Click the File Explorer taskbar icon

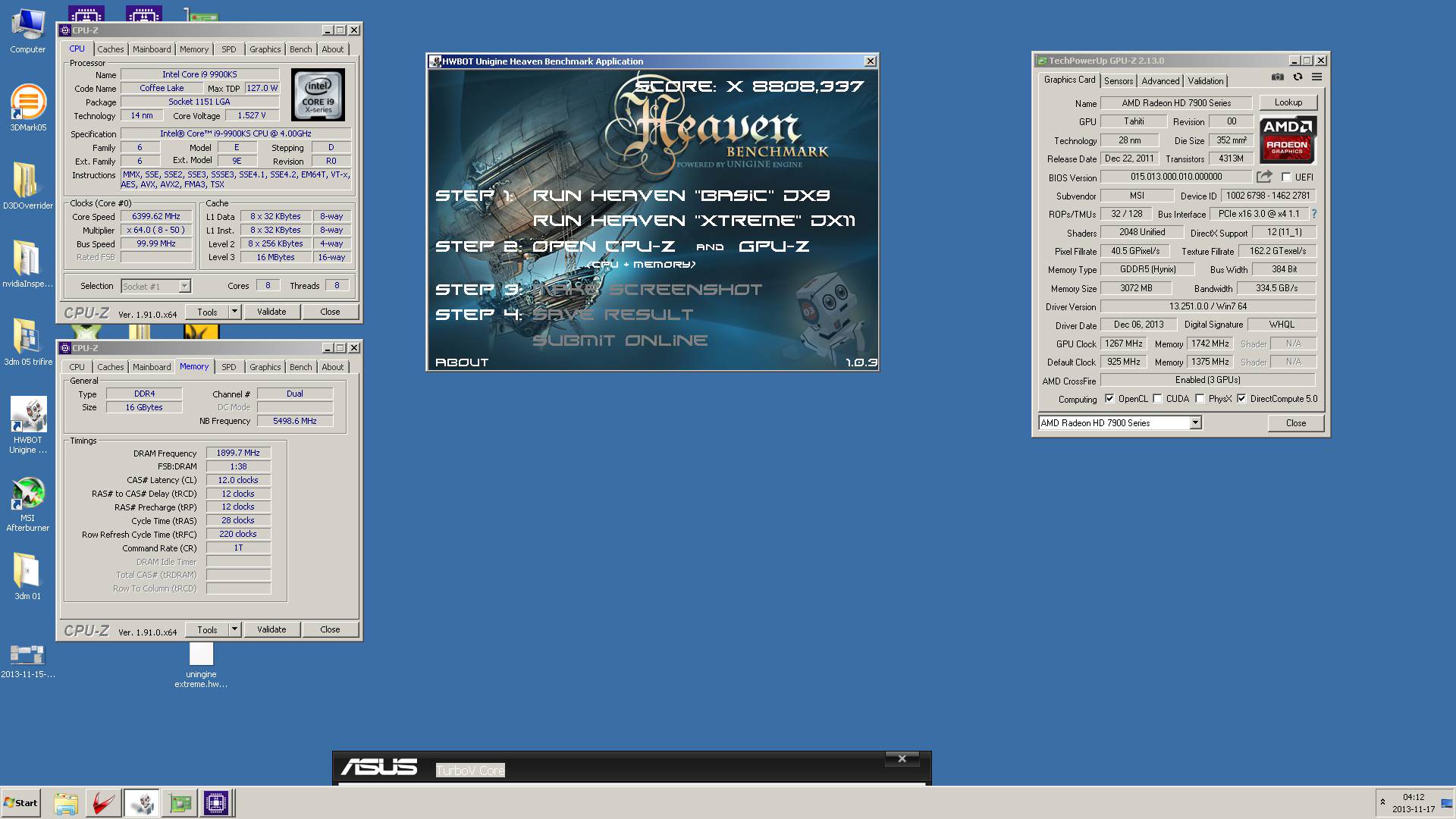coord(66,803)
